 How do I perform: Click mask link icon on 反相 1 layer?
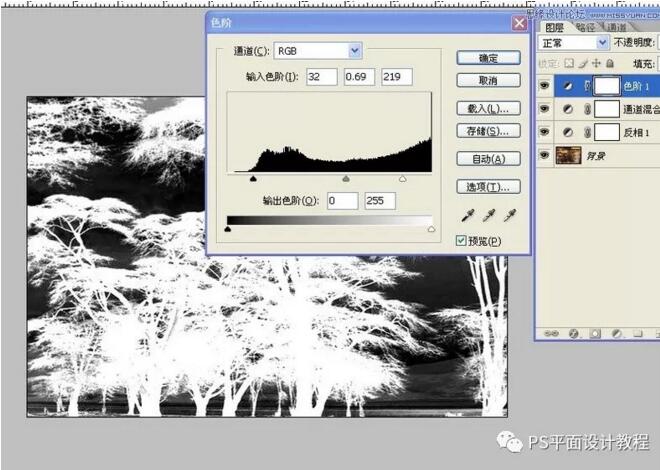[587, 133]
